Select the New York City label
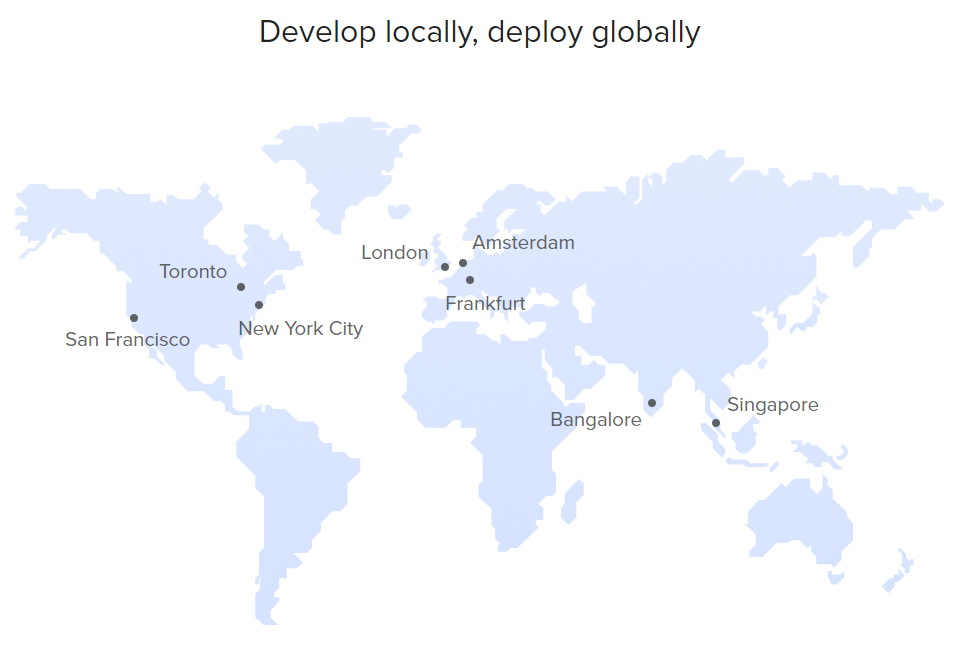This screenshot has width=956, height=645. (301, 329)
